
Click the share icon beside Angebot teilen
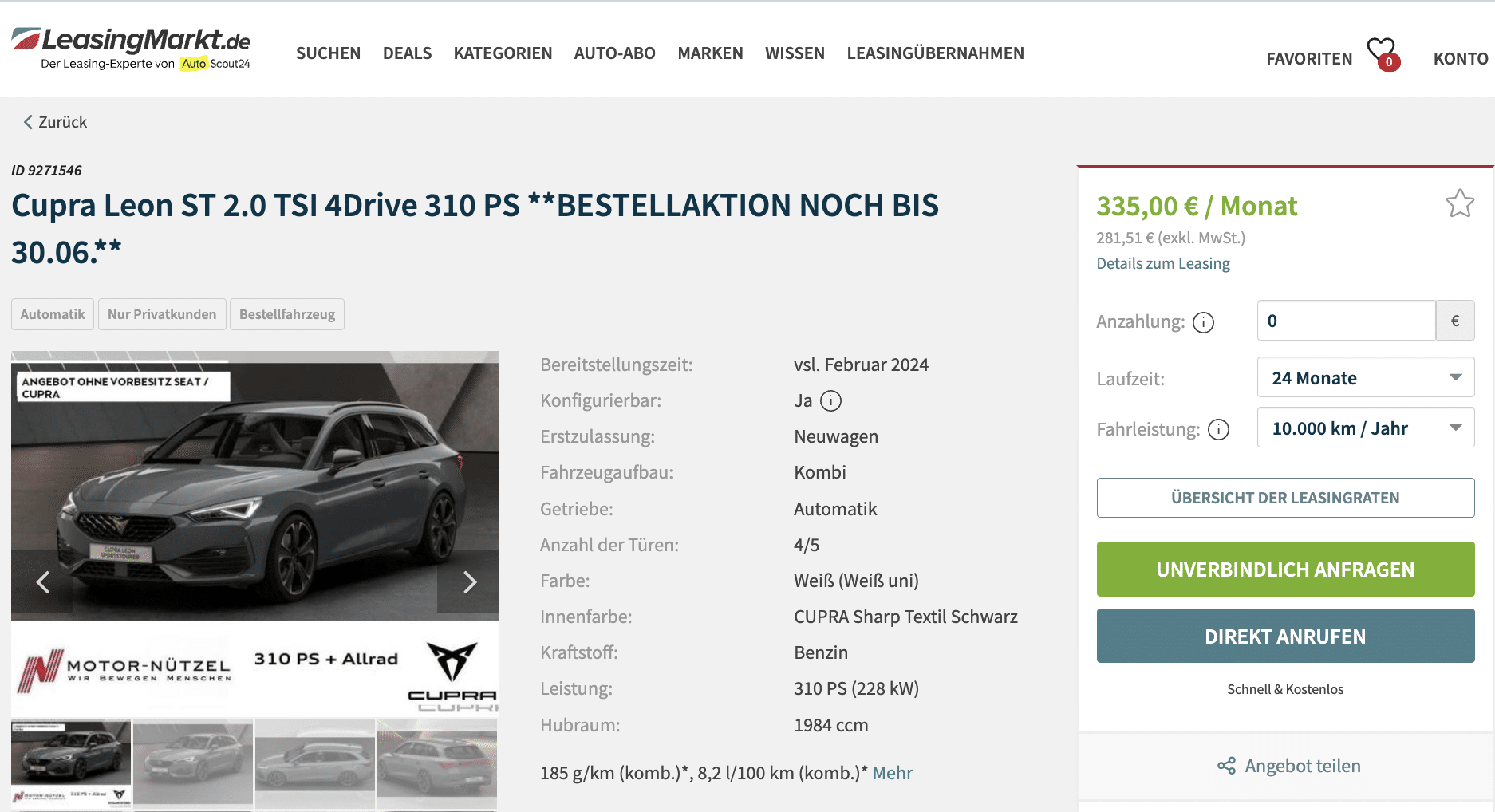coord(1226,766)
